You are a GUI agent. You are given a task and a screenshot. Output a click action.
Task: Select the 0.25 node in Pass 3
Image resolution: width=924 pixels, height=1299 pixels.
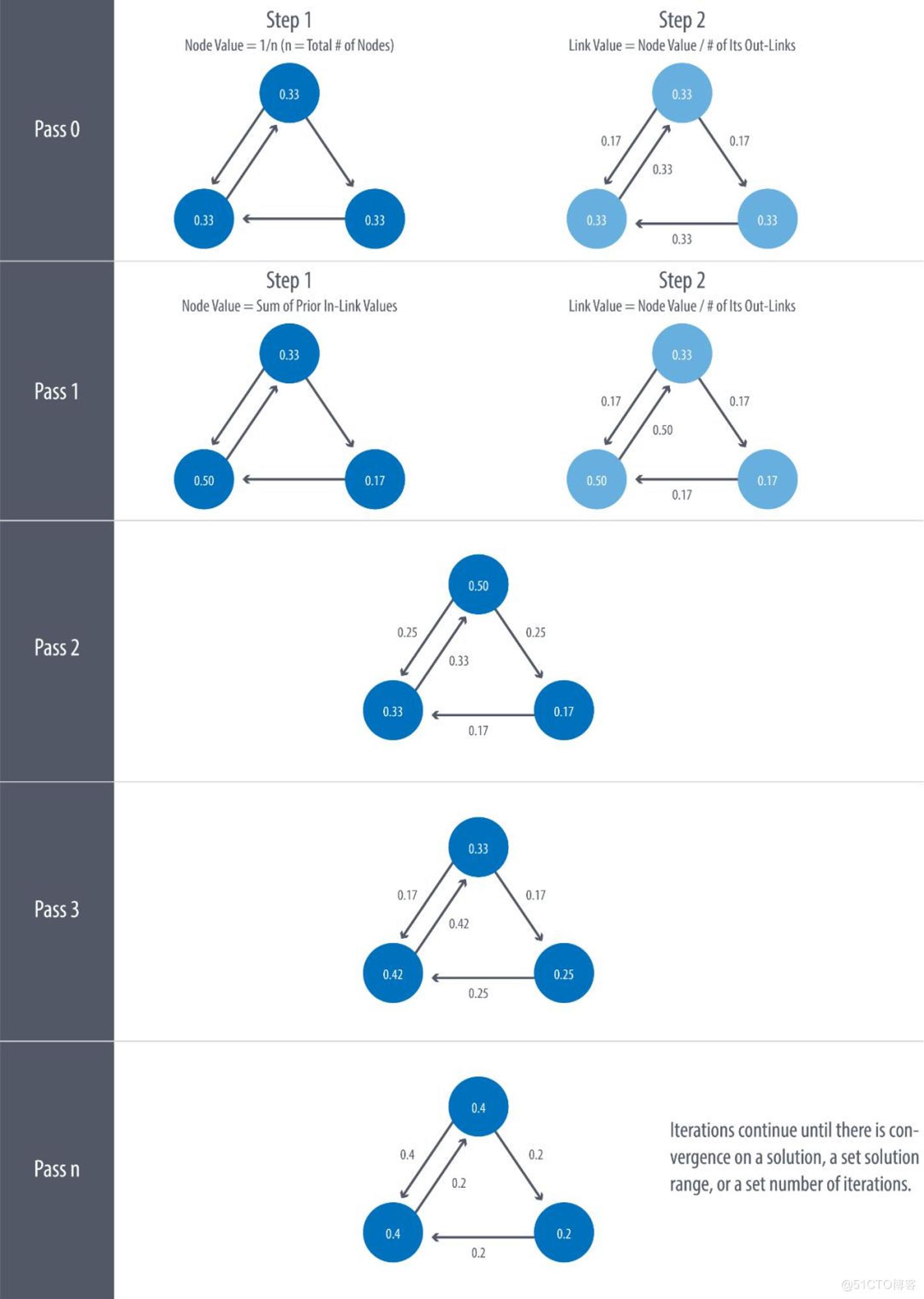564,973
